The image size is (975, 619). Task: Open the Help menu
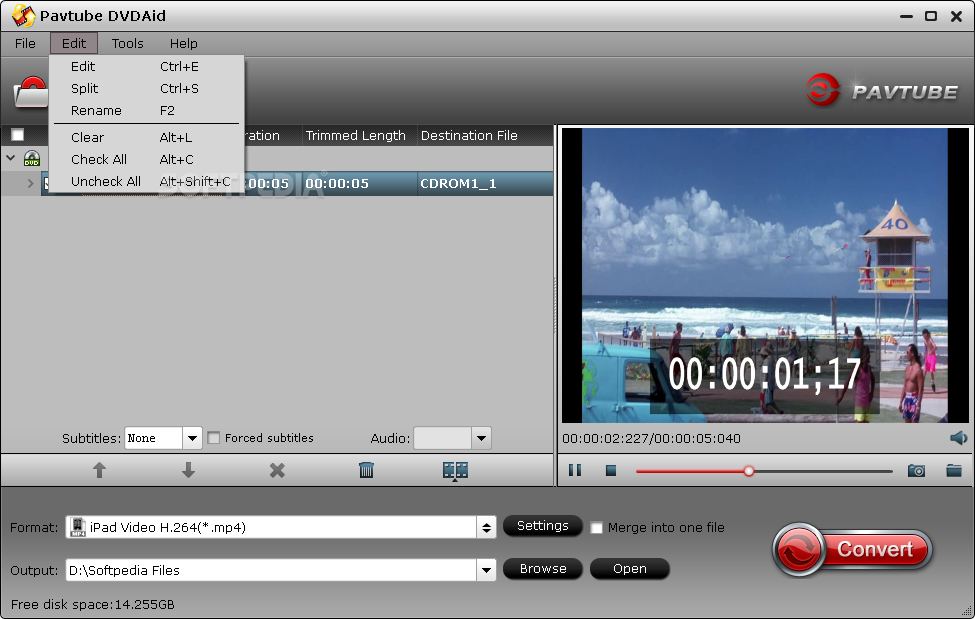click(183, 44)
